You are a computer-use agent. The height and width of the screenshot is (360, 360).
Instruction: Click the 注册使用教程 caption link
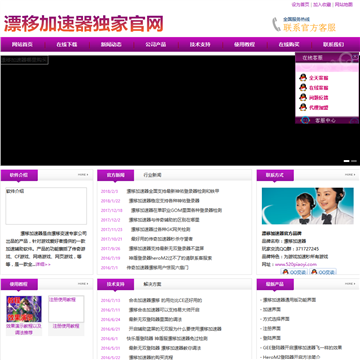click(66, 326)
